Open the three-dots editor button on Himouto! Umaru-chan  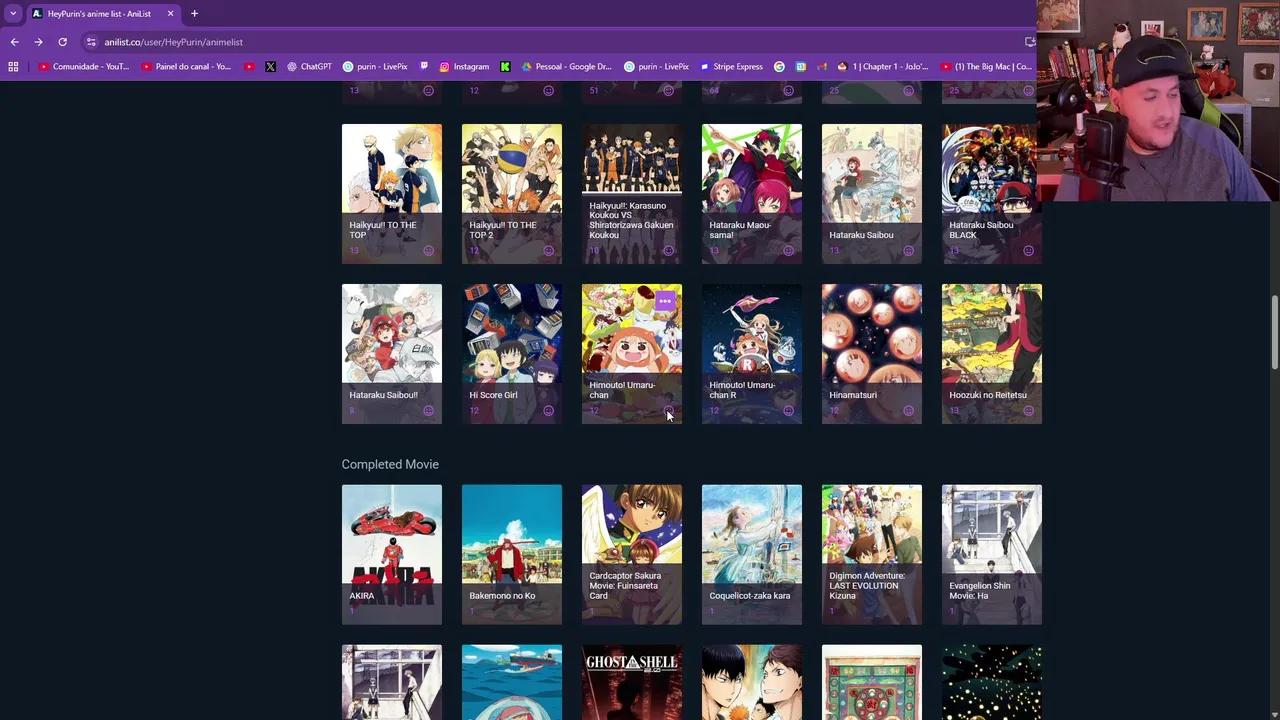(665, 300)
